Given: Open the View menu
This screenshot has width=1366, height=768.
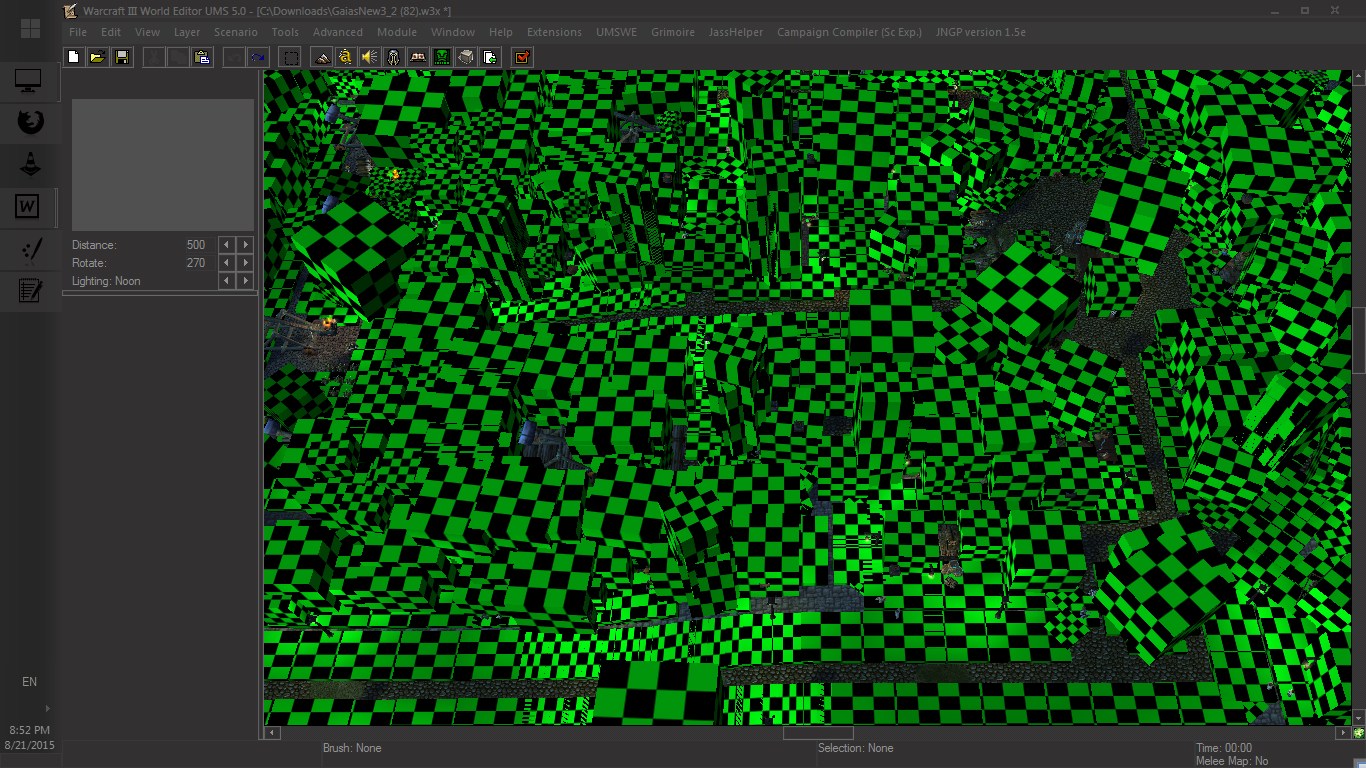Looking at the screenshot, I should coord(147,32).
